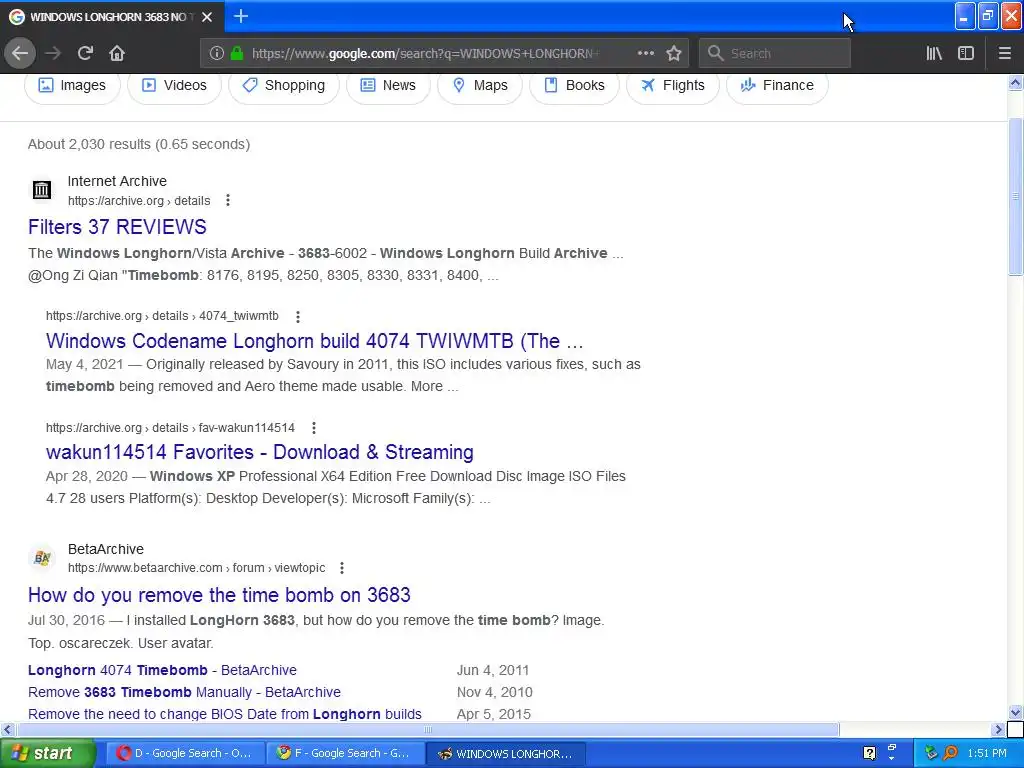Show site information icon in address bar
The image size is (1024, 768).
pos(217,53)
